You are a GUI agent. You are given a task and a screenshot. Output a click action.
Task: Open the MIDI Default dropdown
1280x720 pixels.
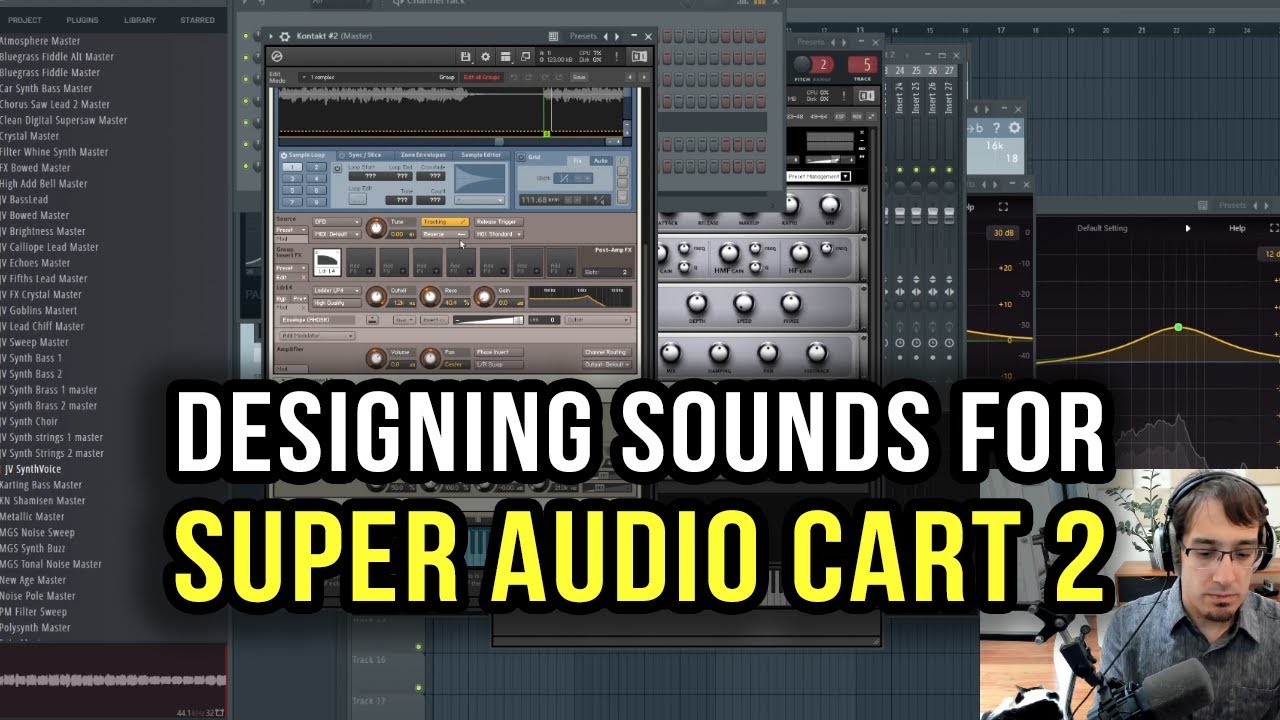[337, 234]
